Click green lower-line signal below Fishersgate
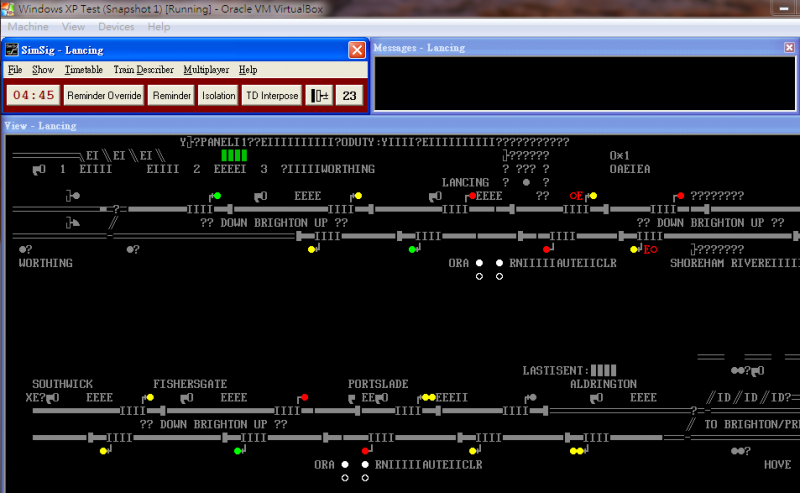Image resolution: width=800 pixels, height=493 pixels. click(237, 451)
